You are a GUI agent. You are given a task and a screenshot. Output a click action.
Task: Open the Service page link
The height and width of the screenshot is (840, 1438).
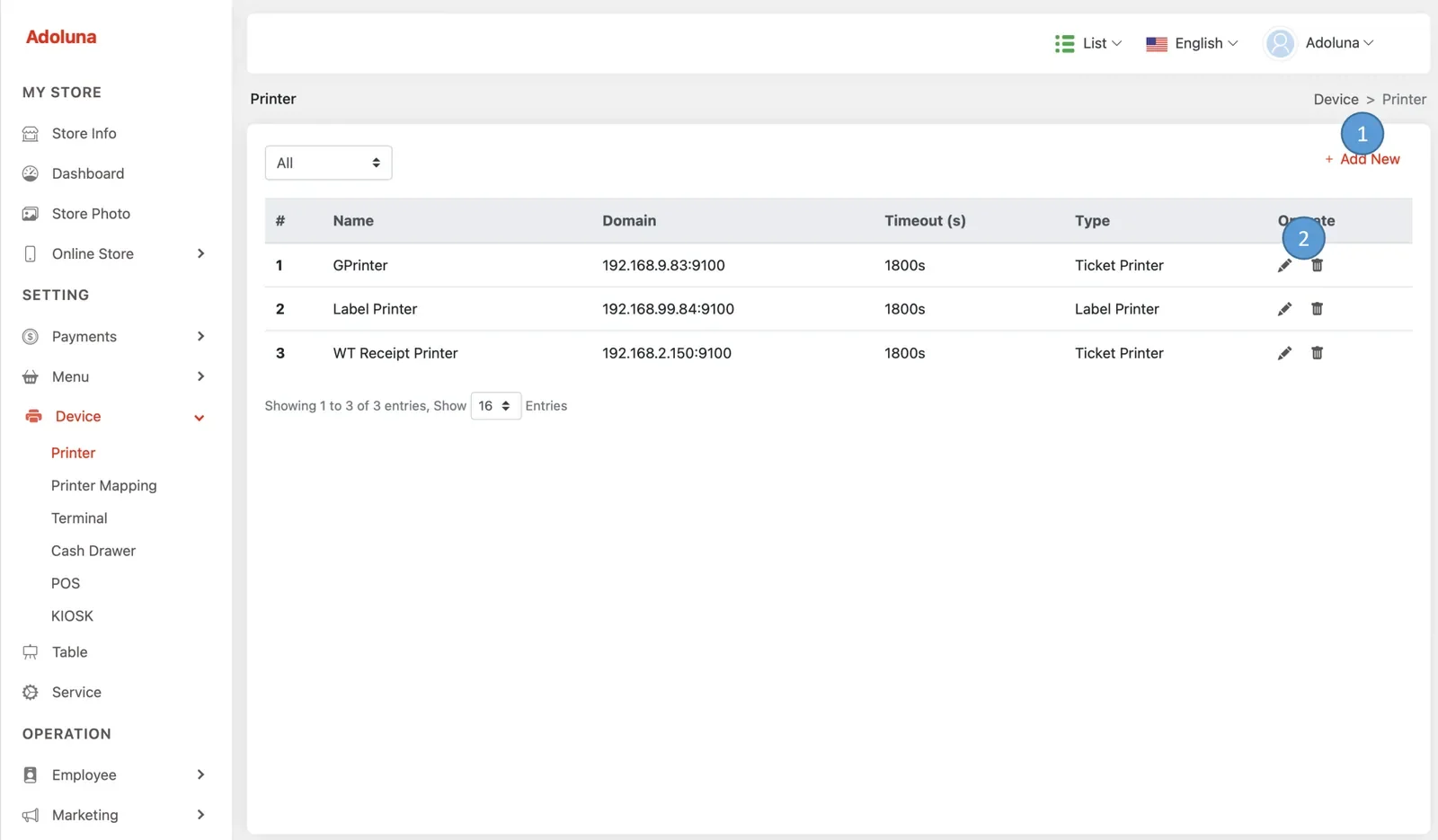[x=76, y=693]
